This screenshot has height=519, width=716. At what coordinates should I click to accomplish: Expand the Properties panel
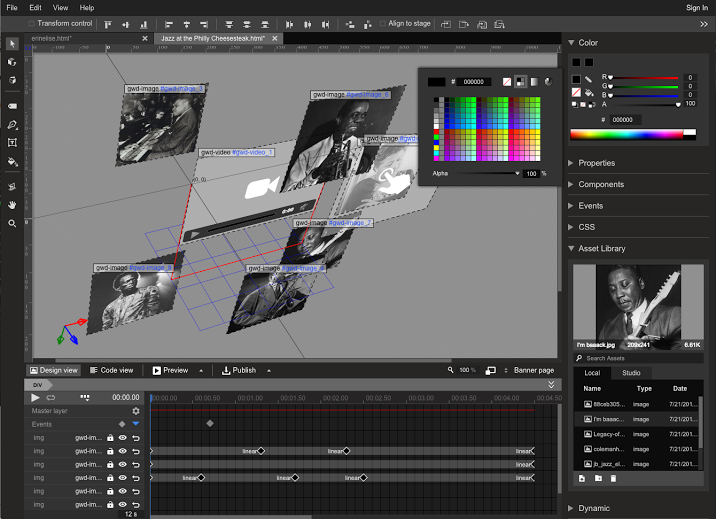coord(571,163)
